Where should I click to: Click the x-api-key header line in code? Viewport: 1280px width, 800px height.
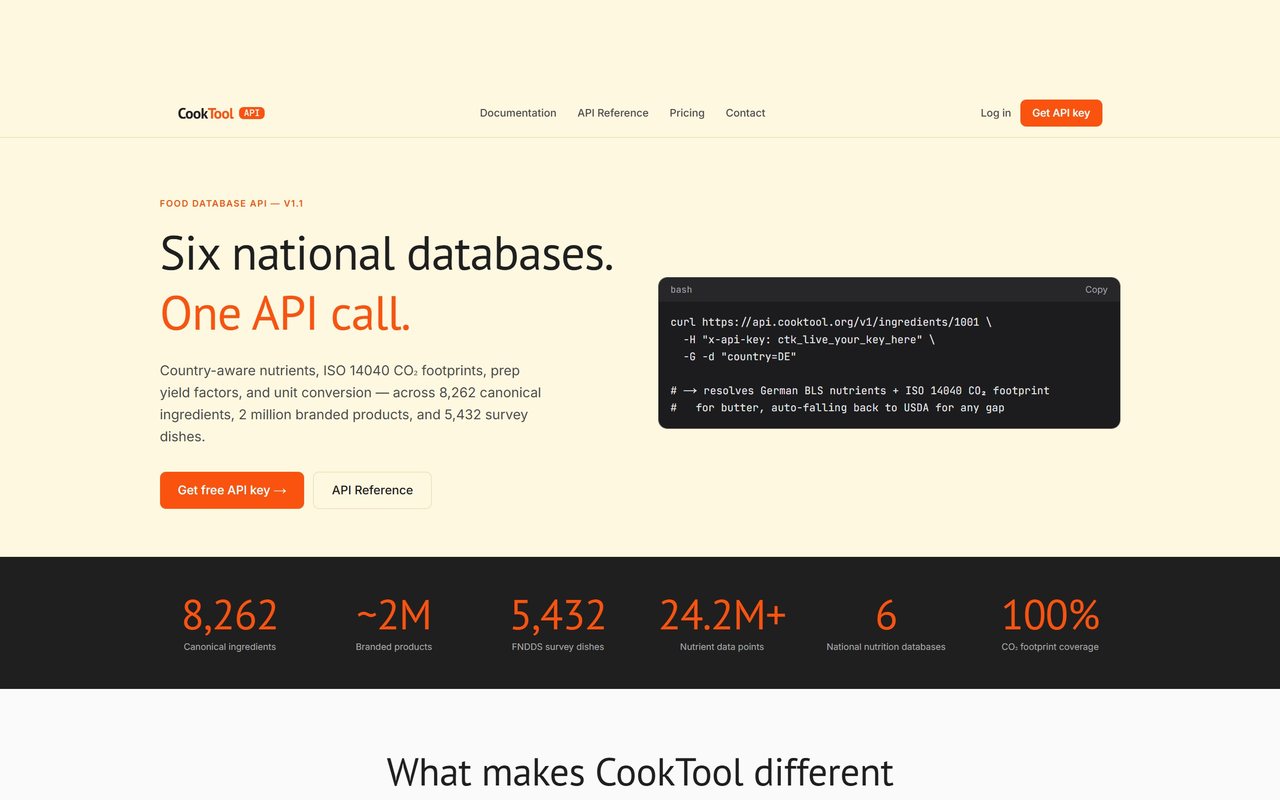coord(809,339)
